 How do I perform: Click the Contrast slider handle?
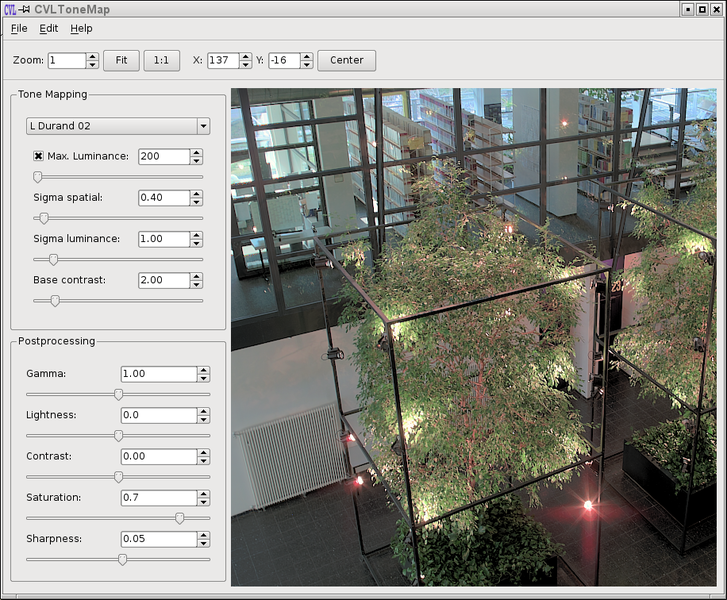118,477
